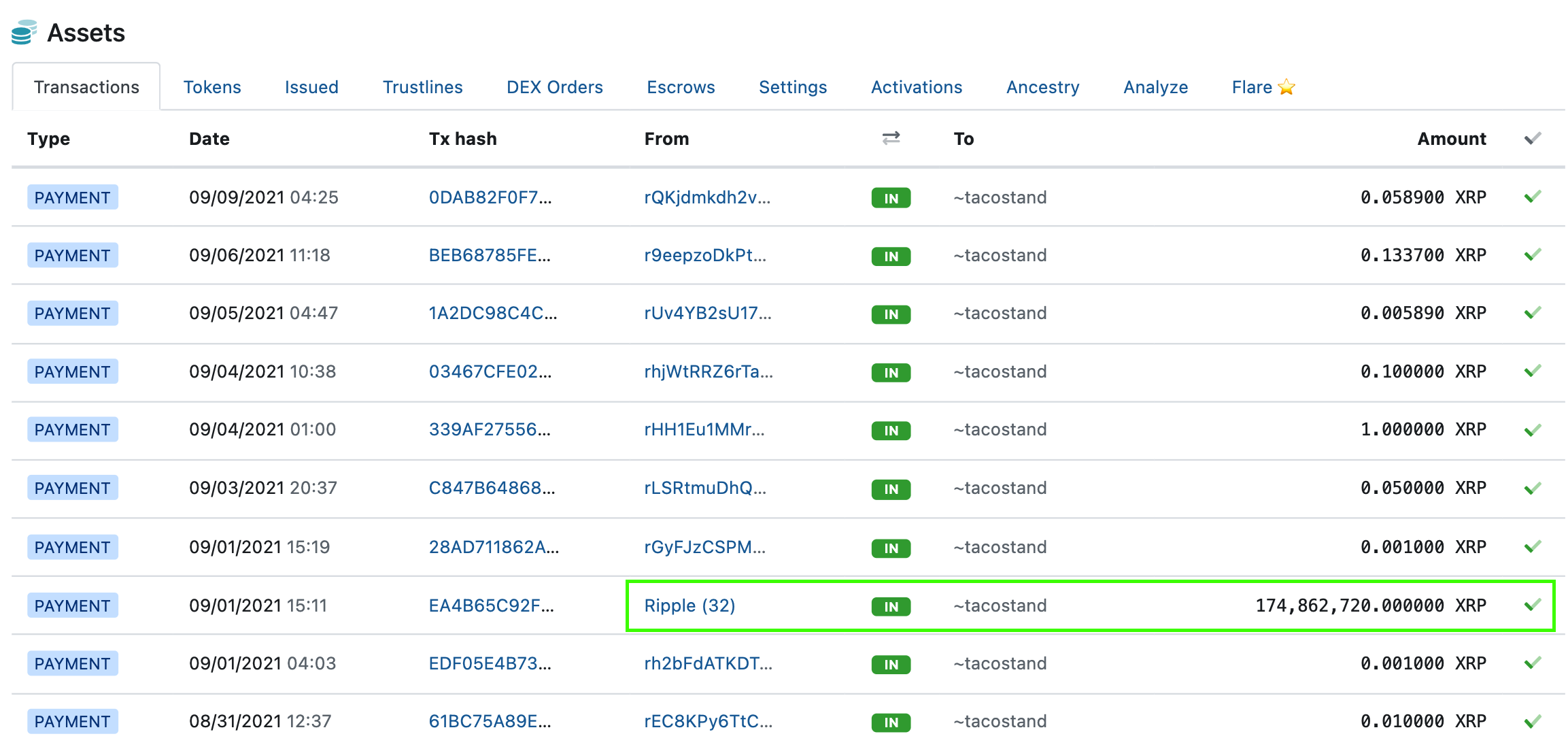Open transaction hash EDF05E4B73...

pyautogui.click(x=490, y=663)
